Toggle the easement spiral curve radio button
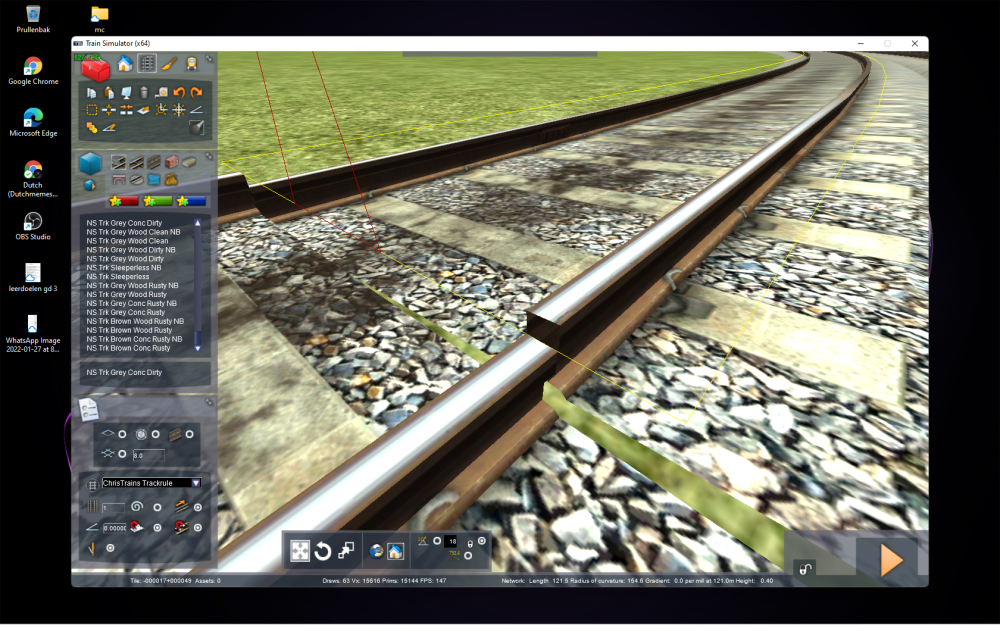 157,507
